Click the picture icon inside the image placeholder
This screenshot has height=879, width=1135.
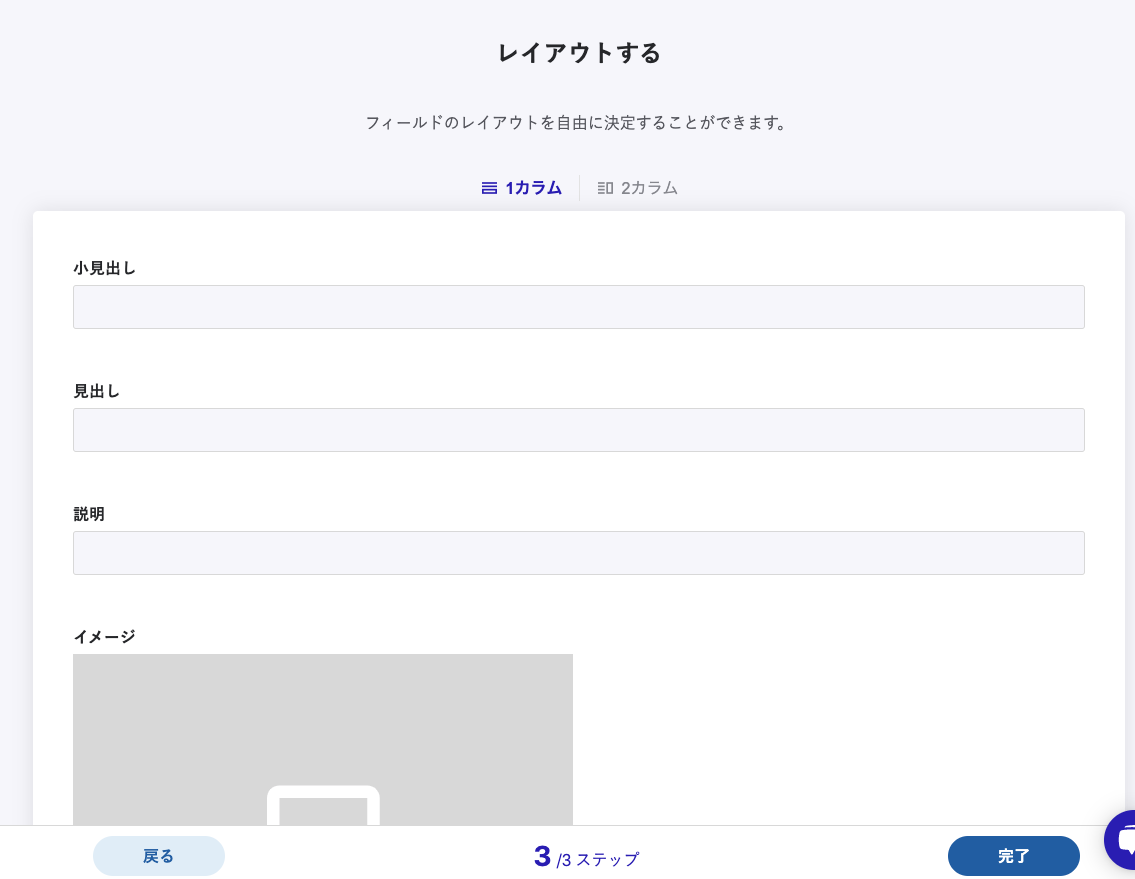pos(323,806)
